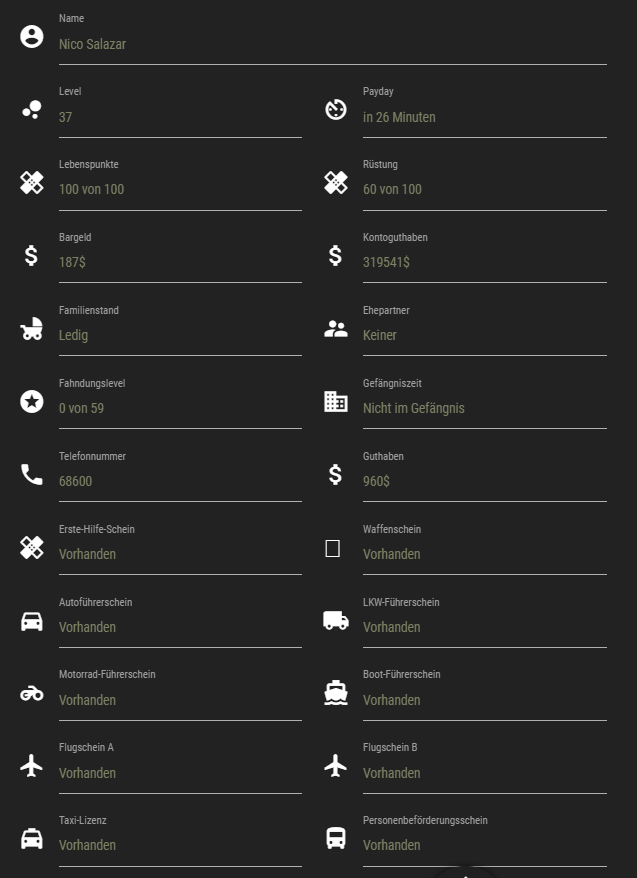Viewport: 637px width, 878px height.
Task: Click the profile avatar icon beside Name
Action: coord(32,37)
